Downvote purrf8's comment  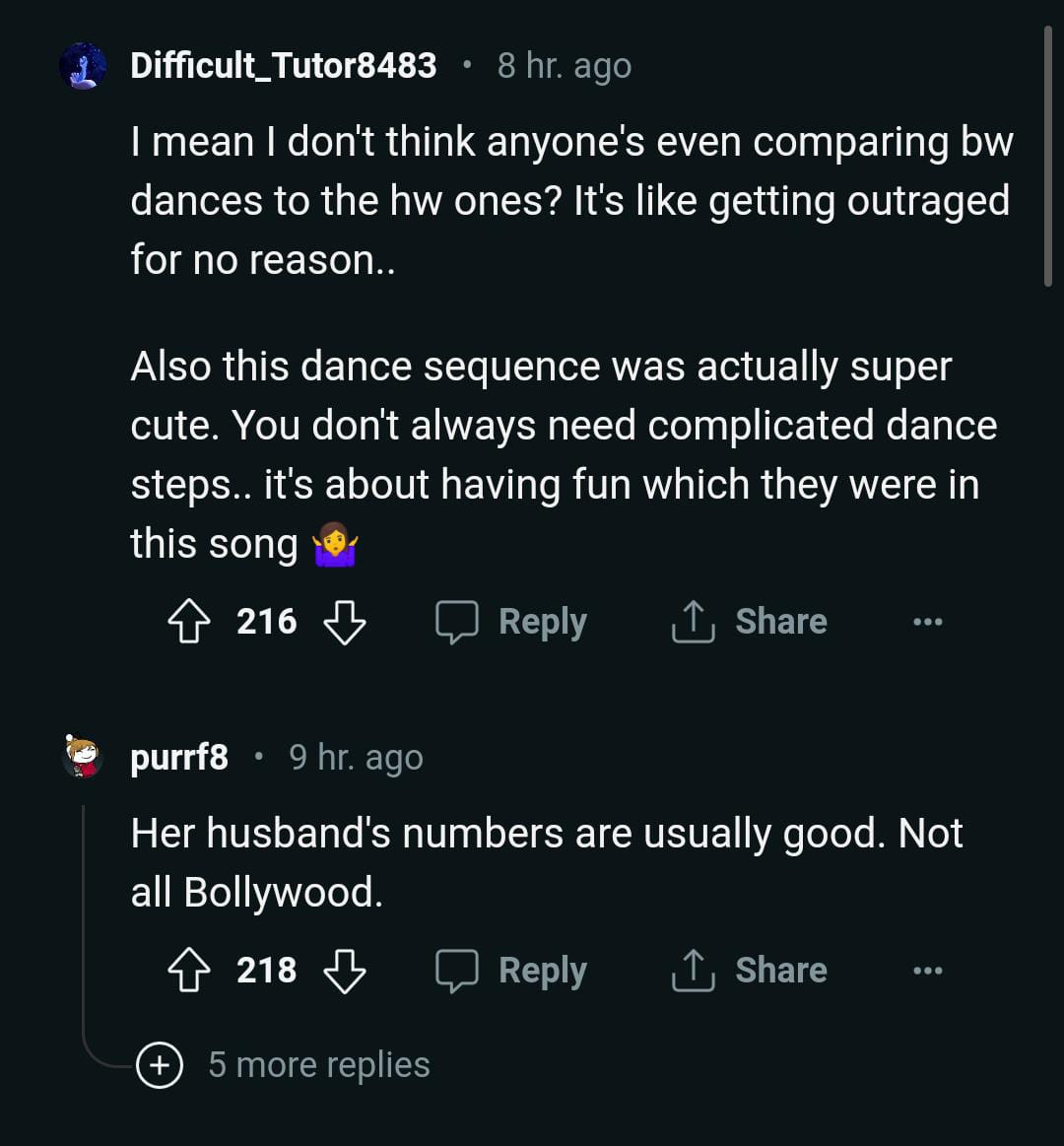tap(345, 971)
